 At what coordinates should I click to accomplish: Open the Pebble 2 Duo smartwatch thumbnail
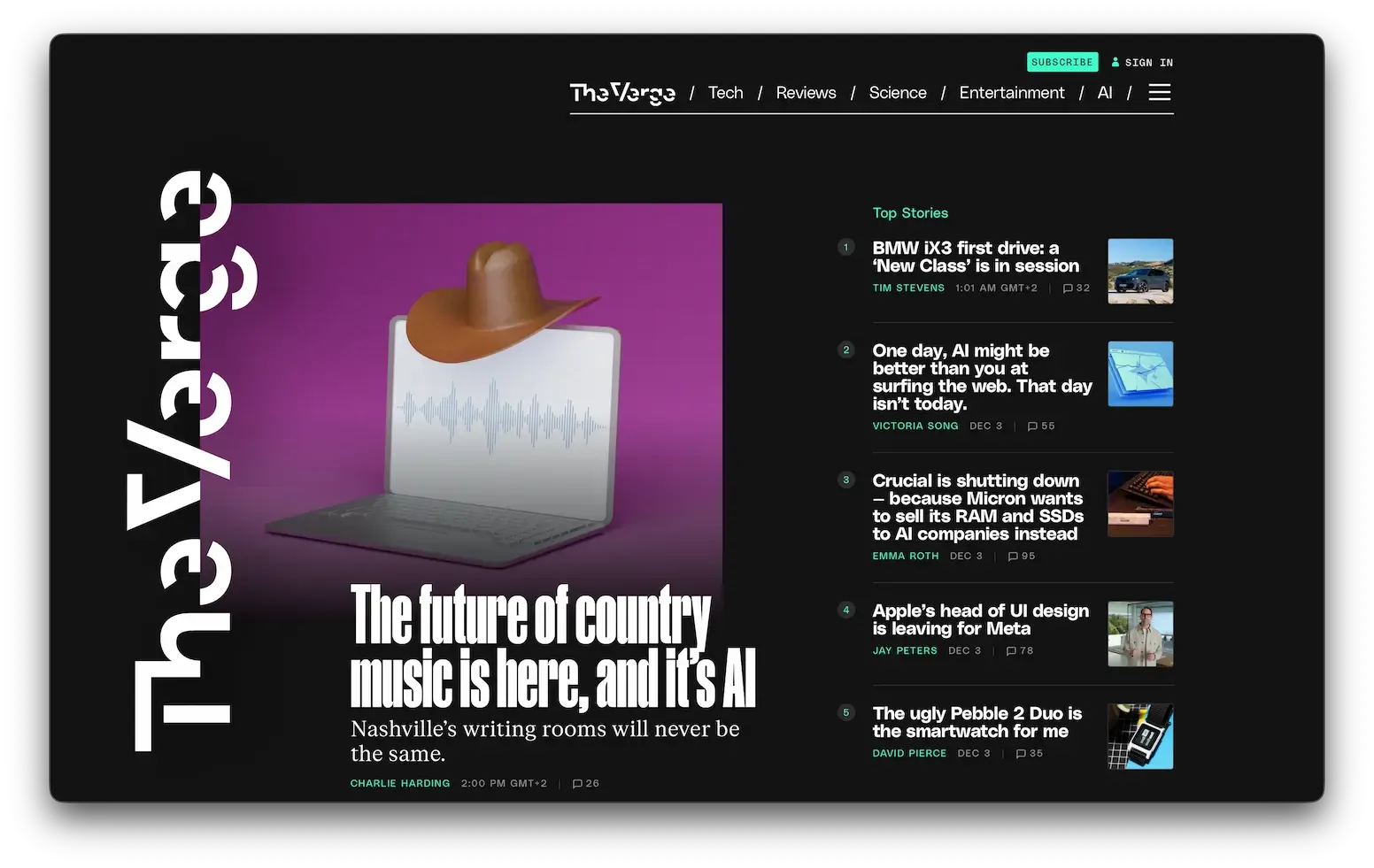[1140, 736]
